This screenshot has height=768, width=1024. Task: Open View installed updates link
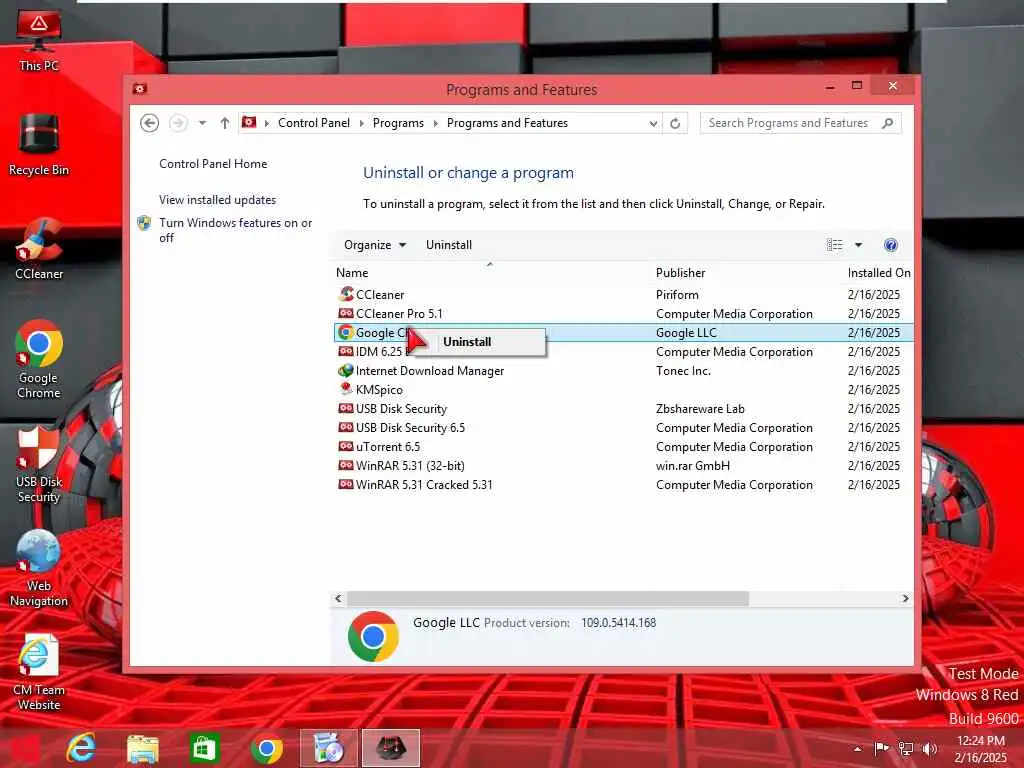coord(217,200)
